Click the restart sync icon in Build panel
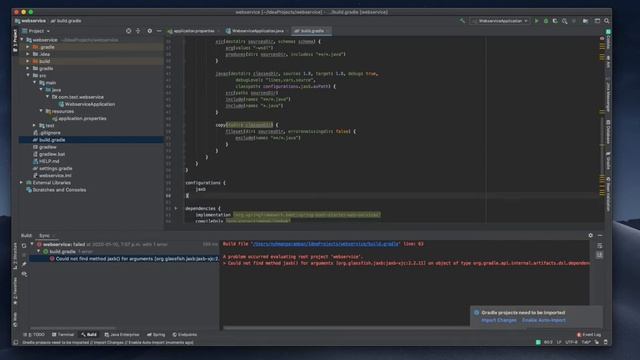Image resolution: width=640 pixels, height=360 pixels. coord(24,245)
